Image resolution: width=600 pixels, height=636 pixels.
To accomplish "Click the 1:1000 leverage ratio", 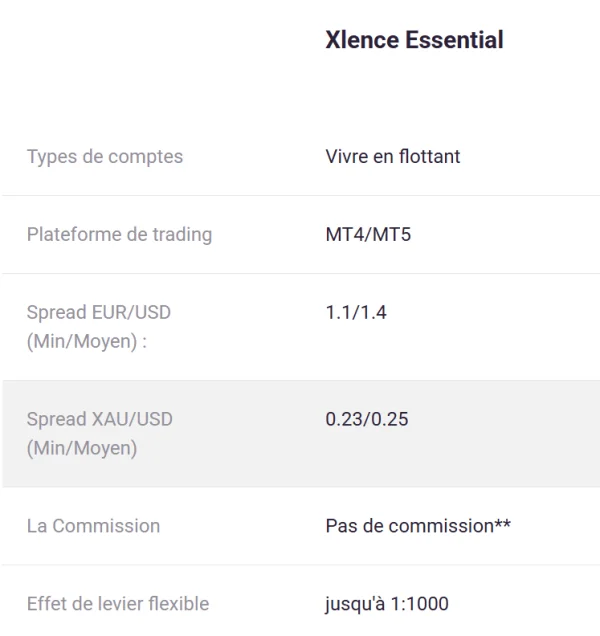I will coord(422,604).
